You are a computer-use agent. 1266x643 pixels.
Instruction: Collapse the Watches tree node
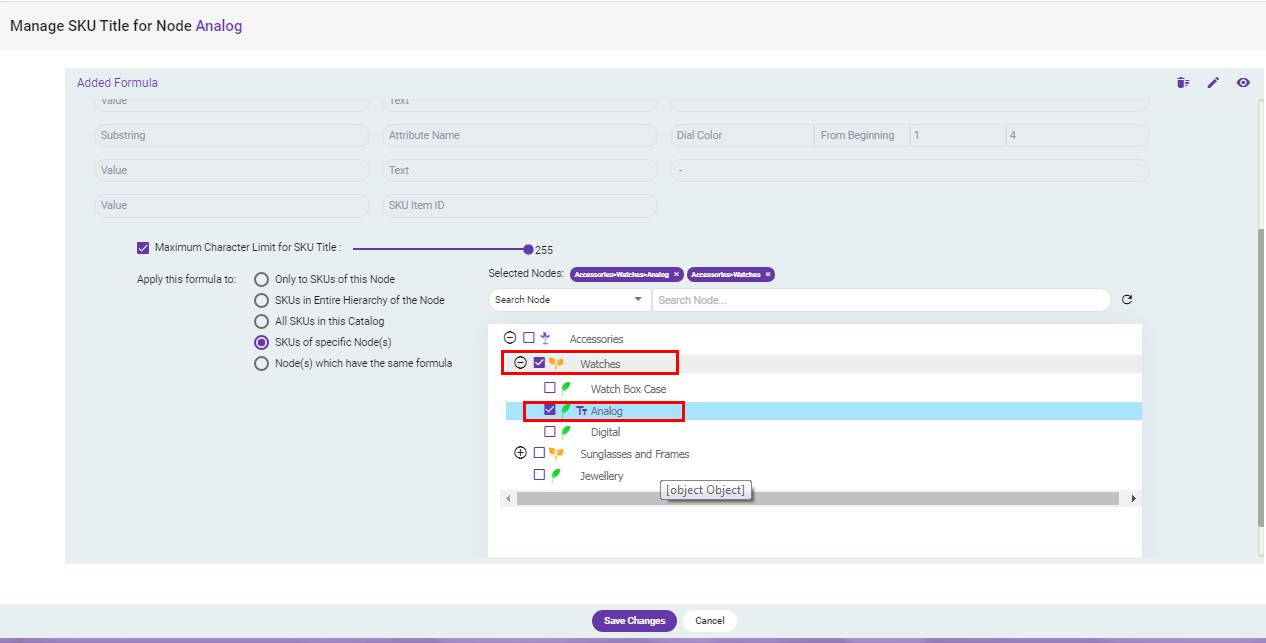[x=520, y=363]
